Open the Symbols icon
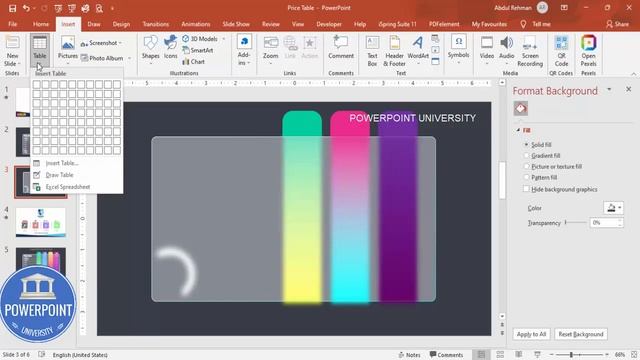Image resolution: width=640 pixels, height=360 pixels. coord(458,42)
